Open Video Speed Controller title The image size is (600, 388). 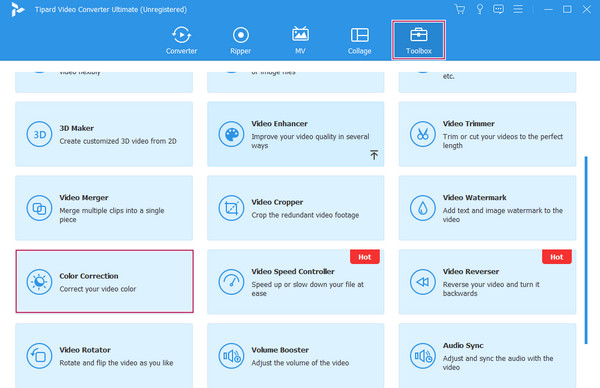pyautogui.click(x=293, y=271)
